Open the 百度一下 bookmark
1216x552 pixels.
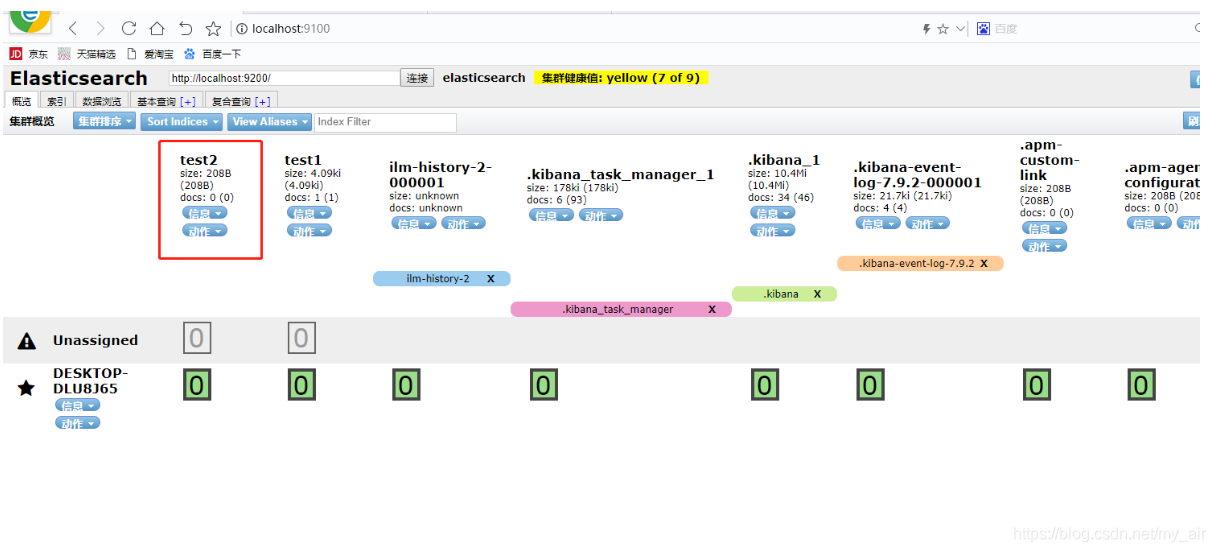tap(212, 54)
